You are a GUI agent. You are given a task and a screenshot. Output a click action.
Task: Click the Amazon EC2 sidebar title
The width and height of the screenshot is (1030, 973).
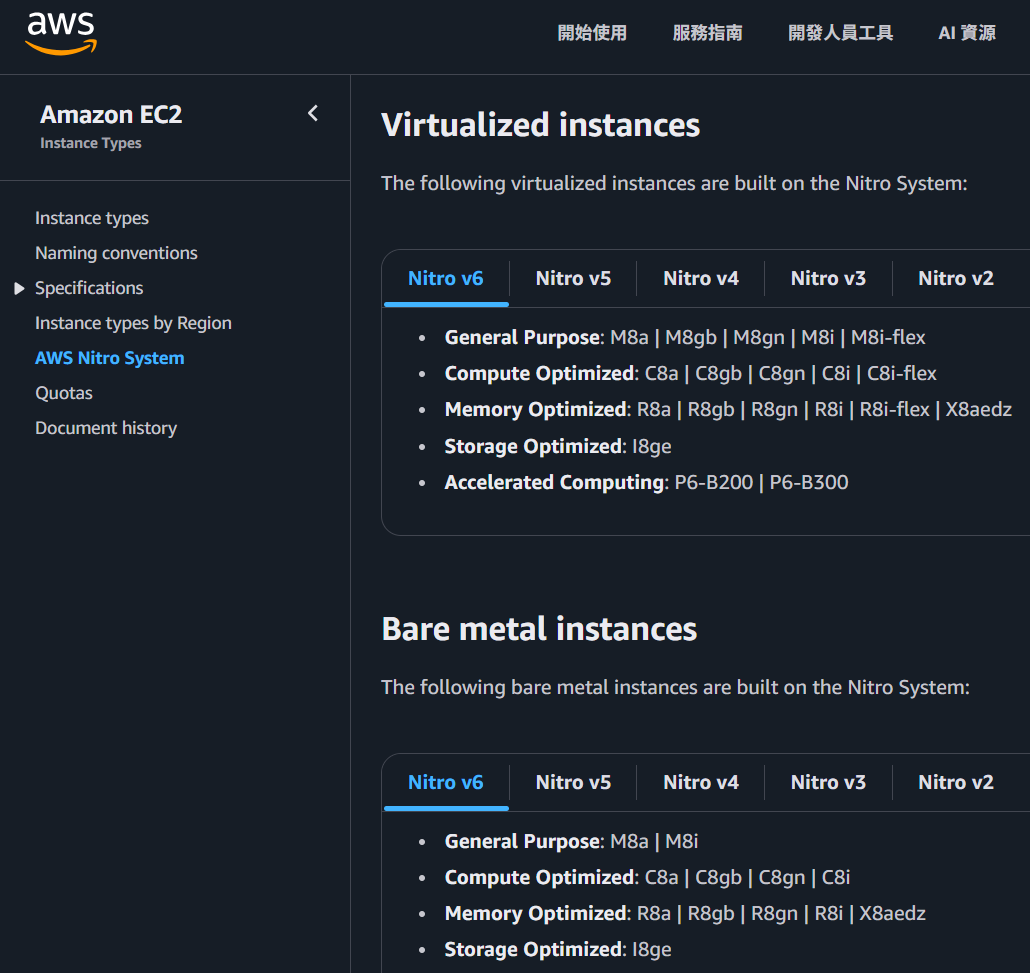pos(111,114)
